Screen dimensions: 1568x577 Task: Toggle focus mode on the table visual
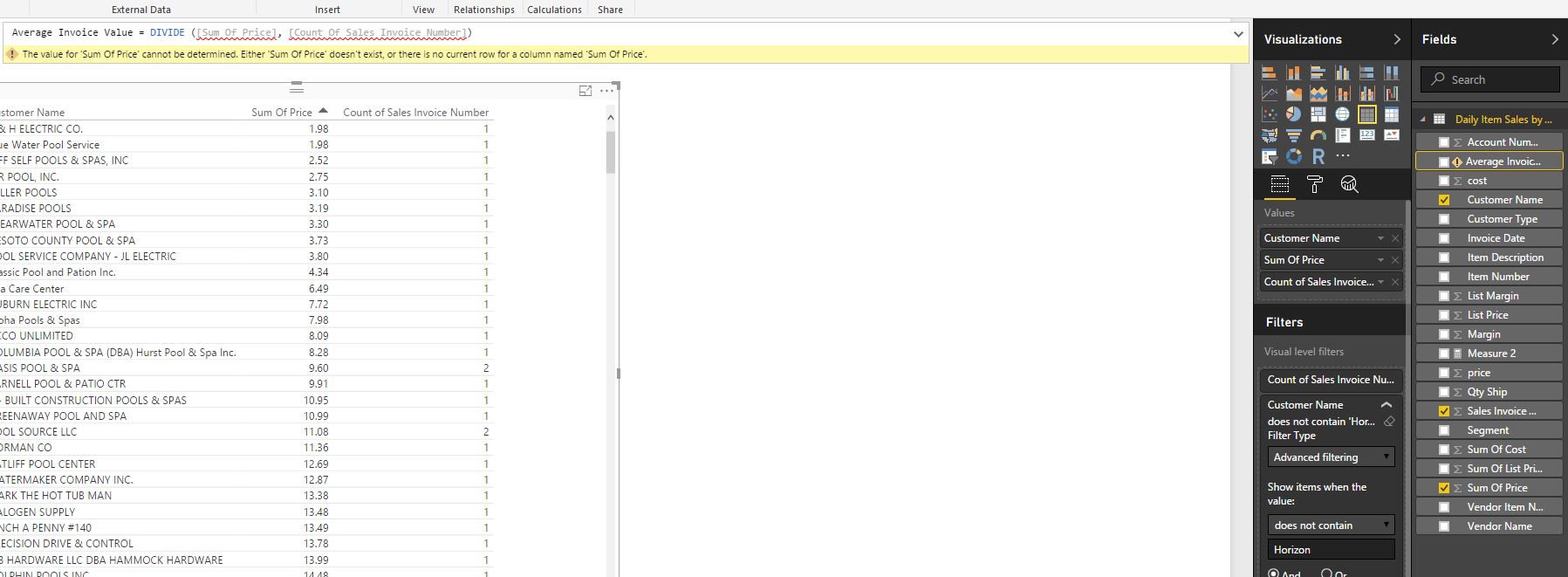(585, 91)
